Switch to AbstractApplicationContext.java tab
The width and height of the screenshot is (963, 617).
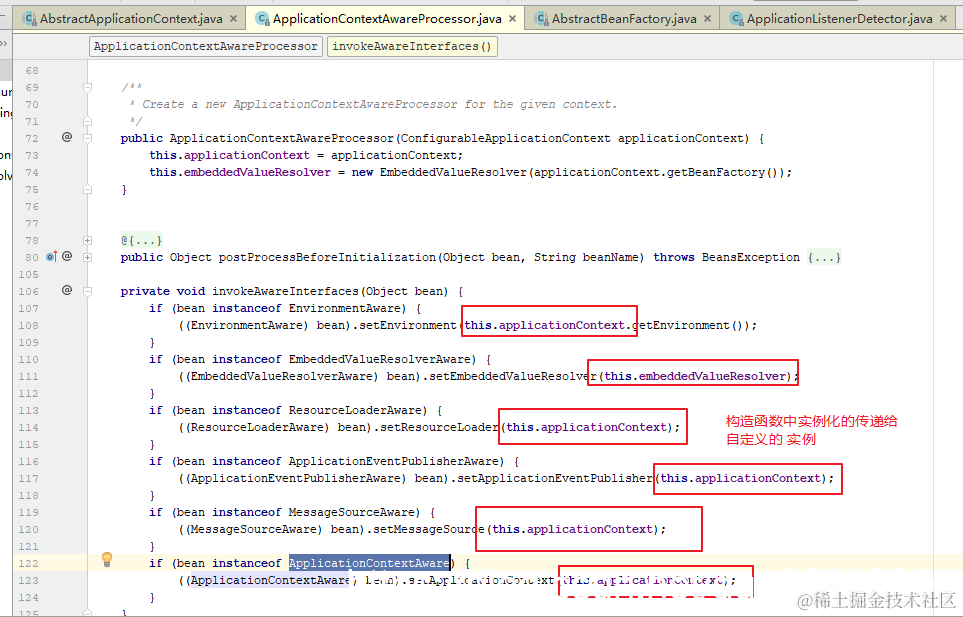(131, 19)
